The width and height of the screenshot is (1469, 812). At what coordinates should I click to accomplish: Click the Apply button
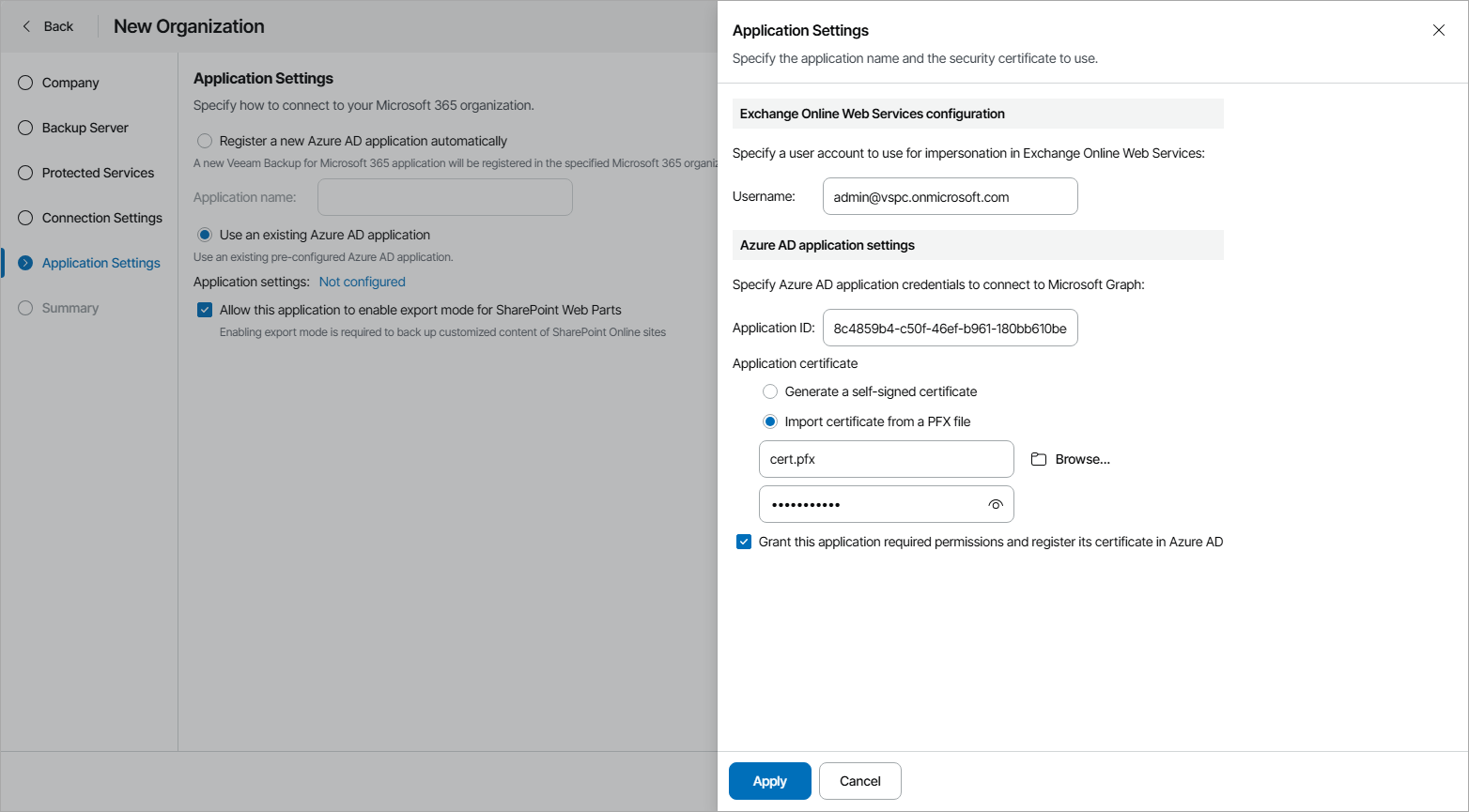(769, 780)
